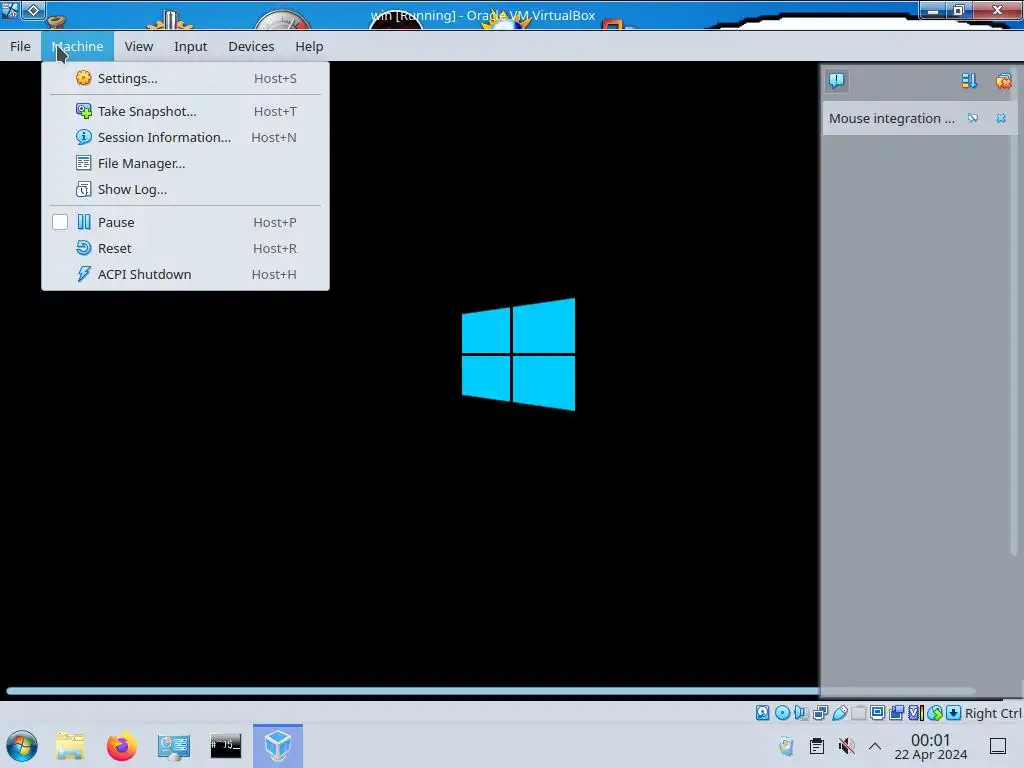
Task: Click USB devices status icon
Action: click(x=840, y=712)
